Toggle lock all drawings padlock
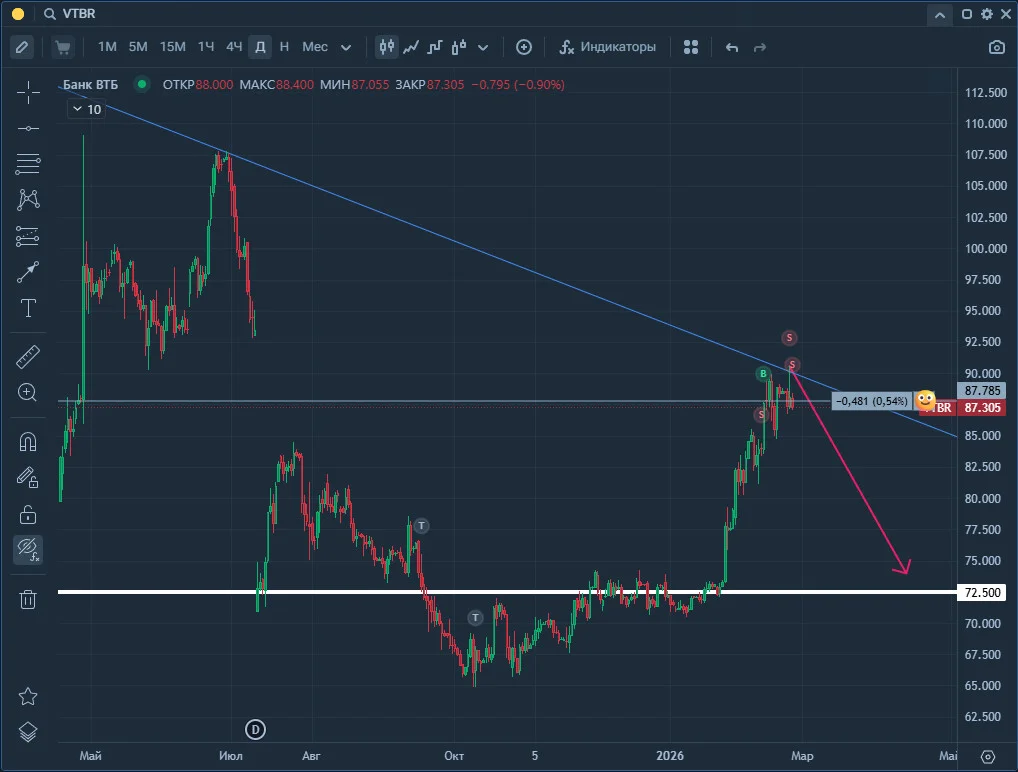This screenshot has height=772, width=1018. 28,514
